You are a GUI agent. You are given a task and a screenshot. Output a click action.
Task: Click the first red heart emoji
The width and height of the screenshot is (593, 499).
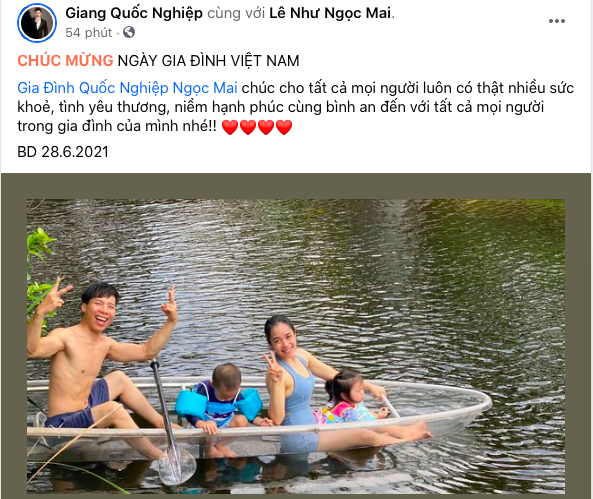(230, 127)
